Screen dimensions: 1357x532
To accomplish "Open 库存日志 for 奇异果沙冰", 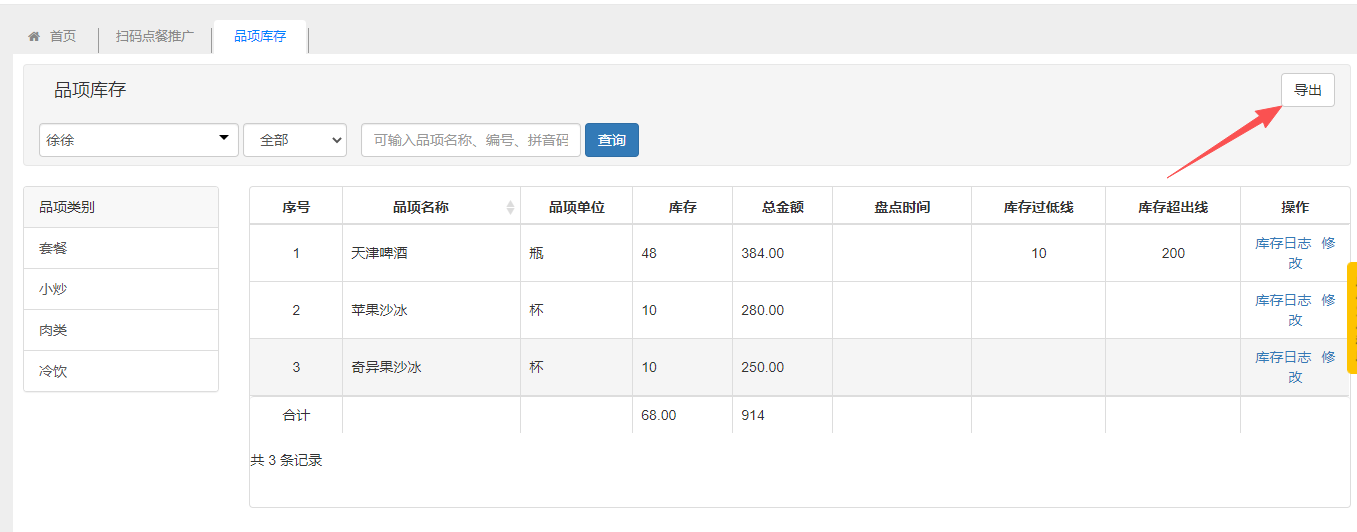I will tap(1283, 357).
